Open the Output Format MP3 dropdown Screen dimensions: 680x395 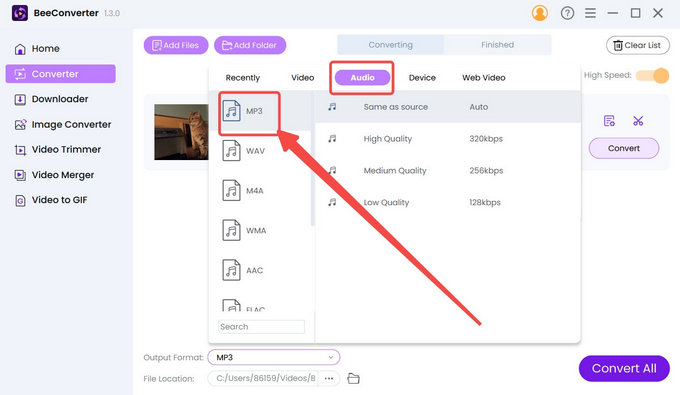[x=274, y=357]
